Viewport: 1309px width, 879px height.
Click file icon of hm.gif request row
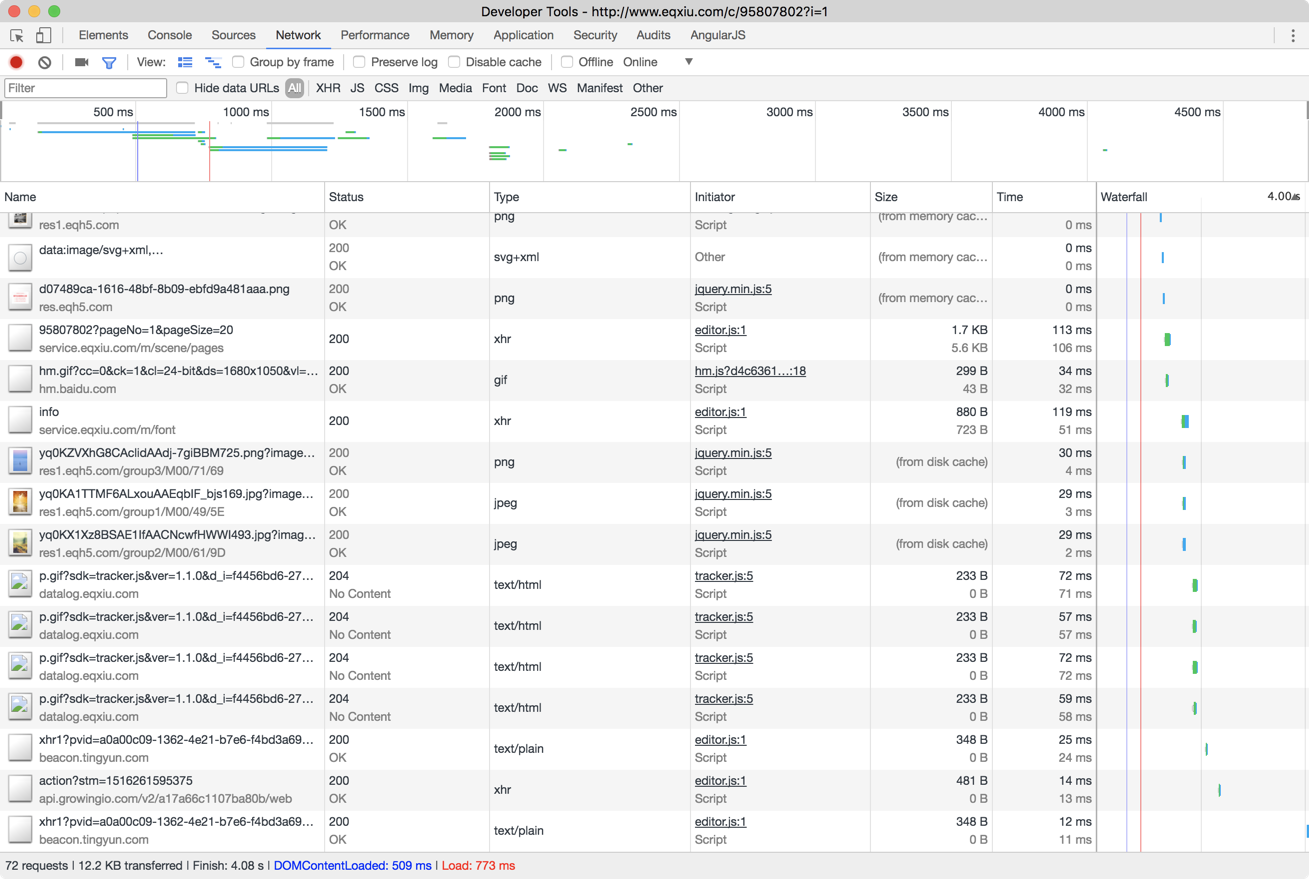pos(20,380)
